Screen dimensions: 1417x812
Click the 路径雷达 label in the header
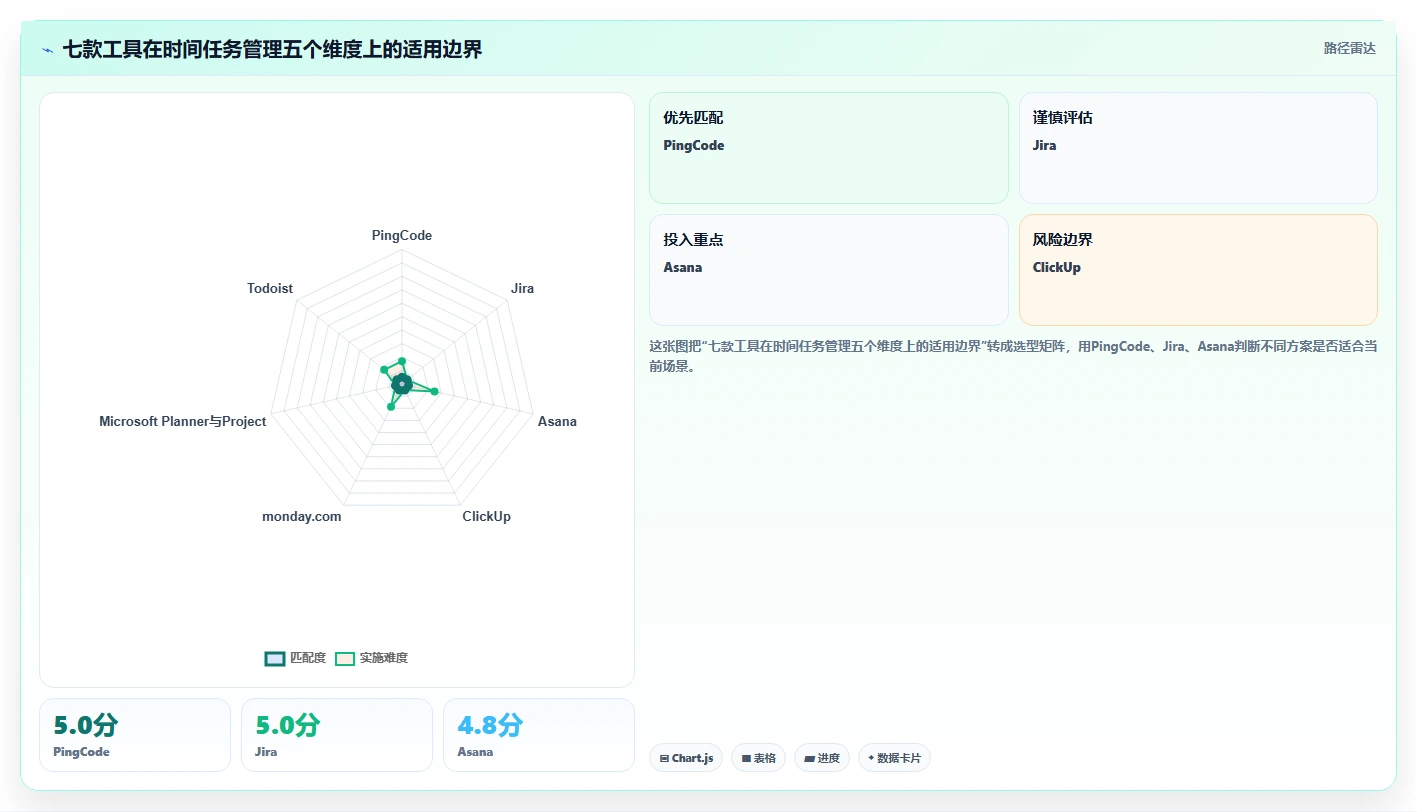coord(1349,48)
